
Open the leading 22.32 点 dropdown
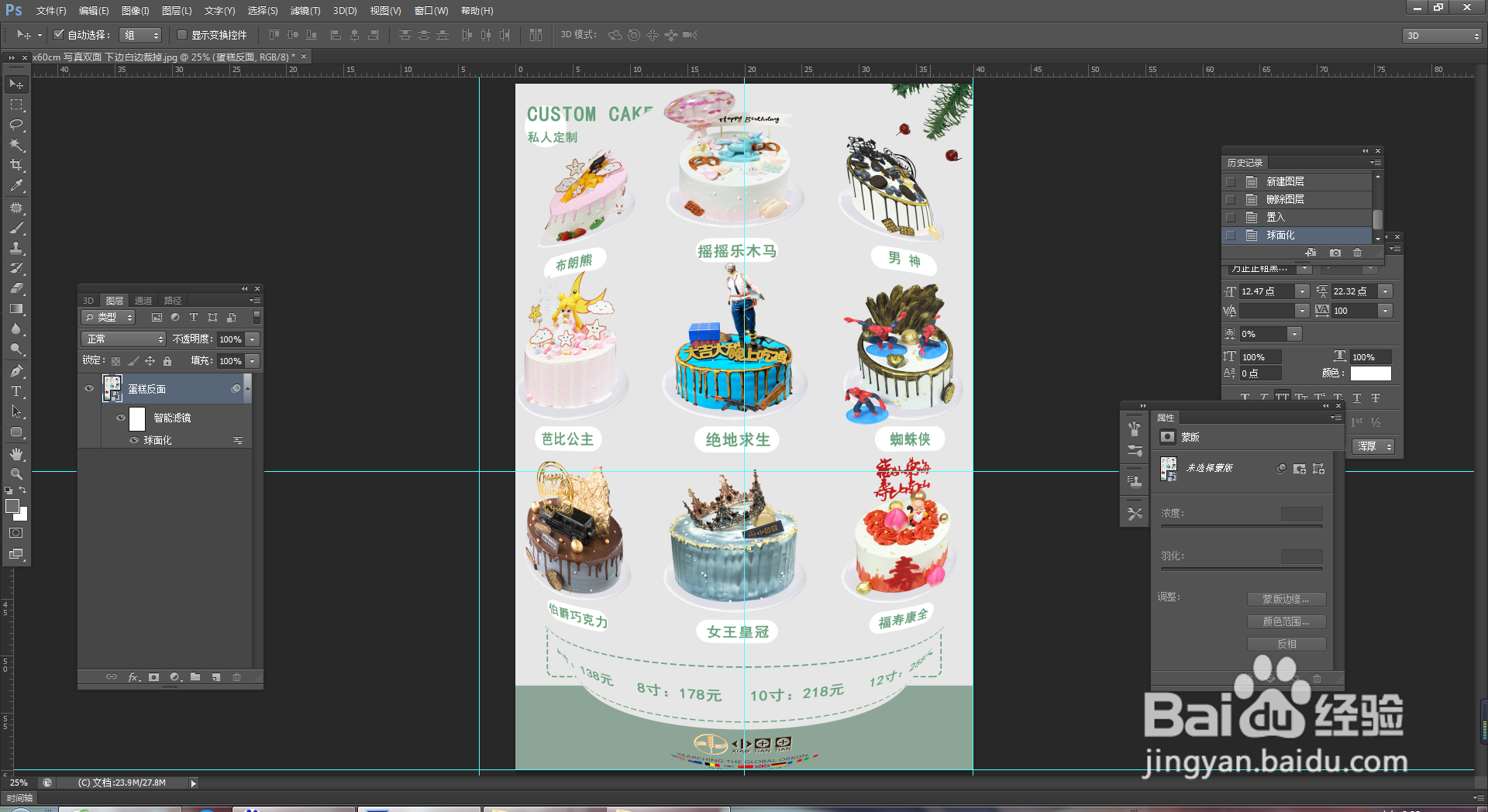pyautogui.click(x=1386, y=291)
